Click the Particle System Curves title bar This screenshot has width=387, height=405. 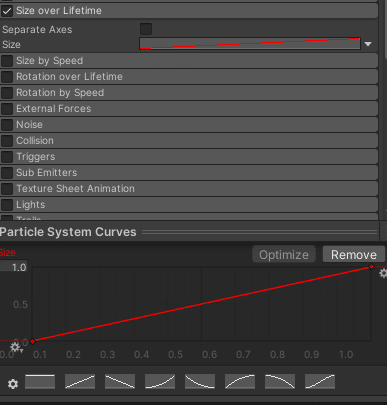tap(189, 232)
